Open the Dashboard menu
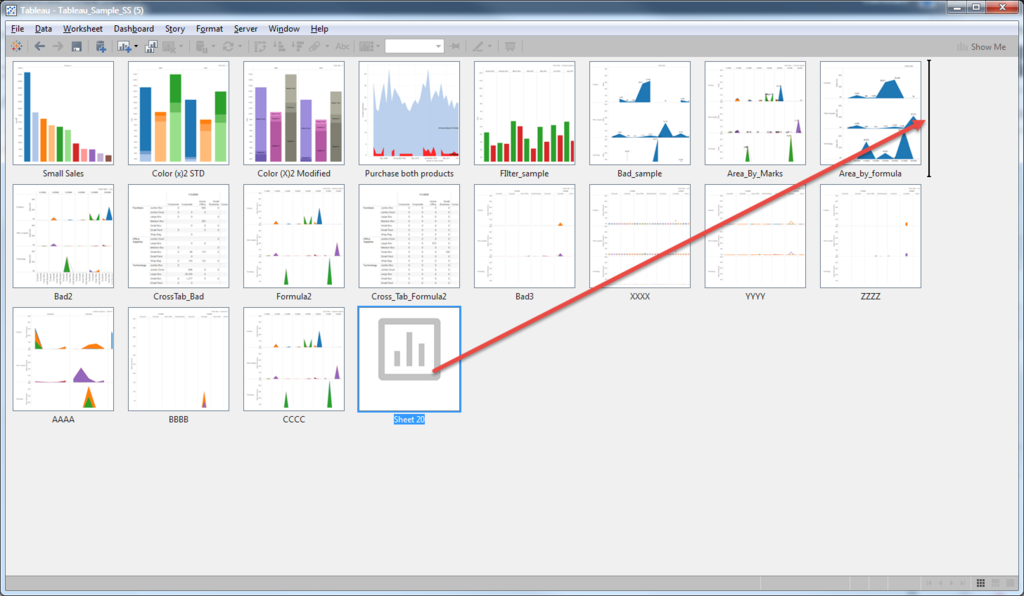The height and width of the screenshot is (596, 1024). click(134, 29)
